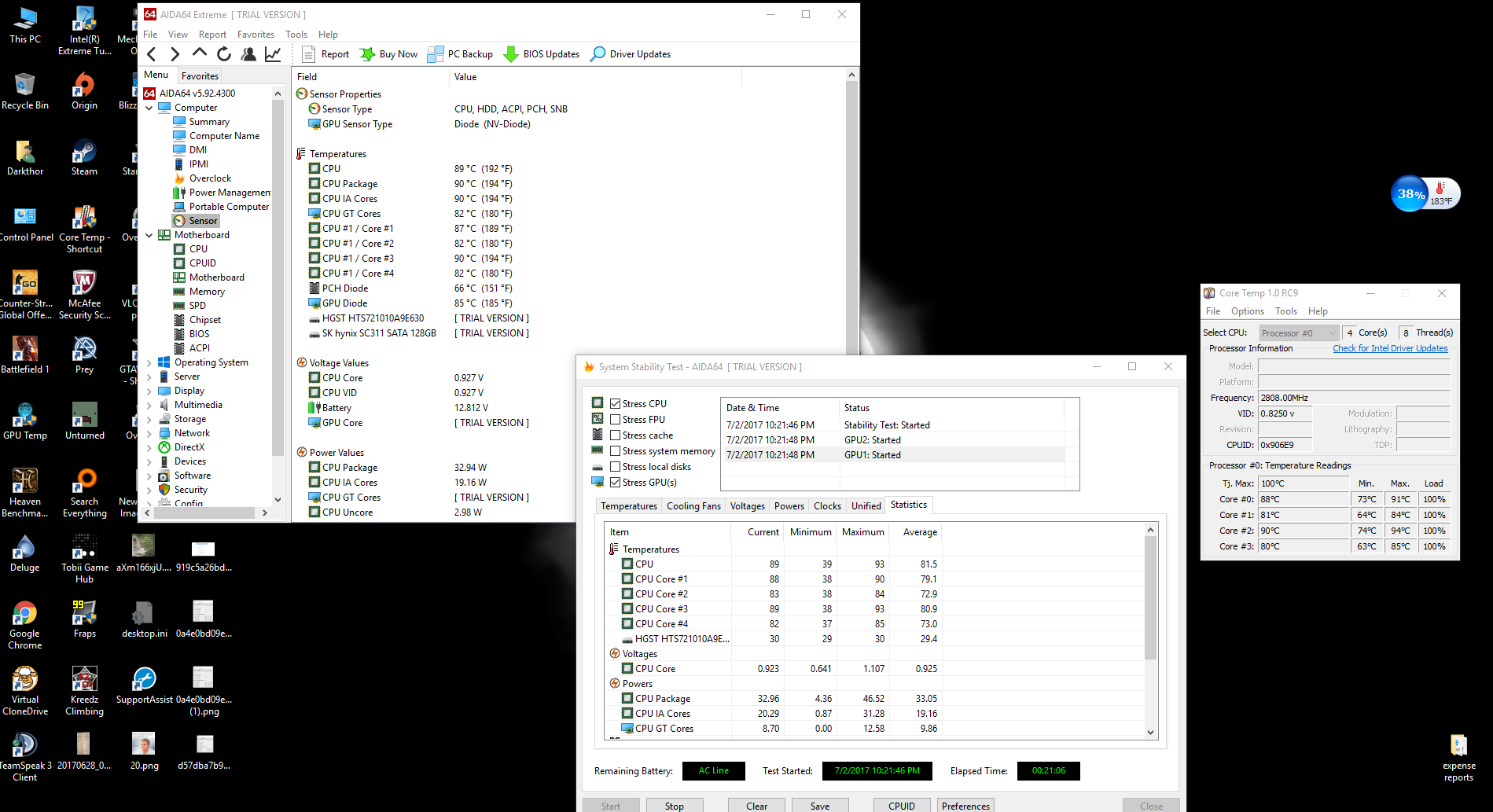This screenshot has height=812, width=1493.
Task: Switch to the Voltages tab
Action: click(x=747, y=506)
